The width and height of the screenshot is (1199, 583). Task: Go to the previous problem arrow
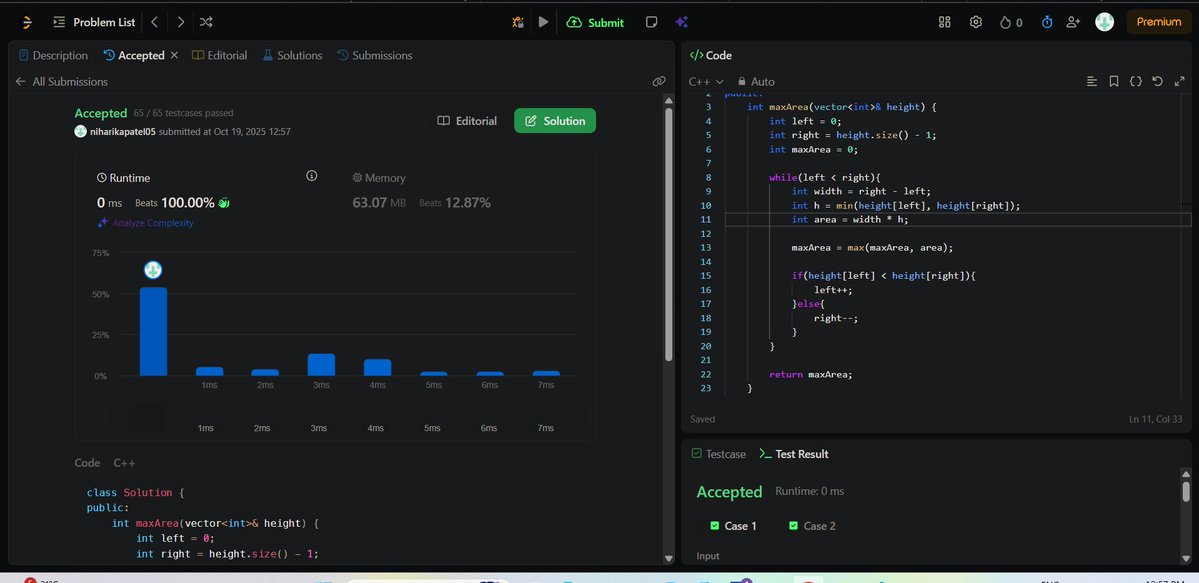(x=154, y=22)
